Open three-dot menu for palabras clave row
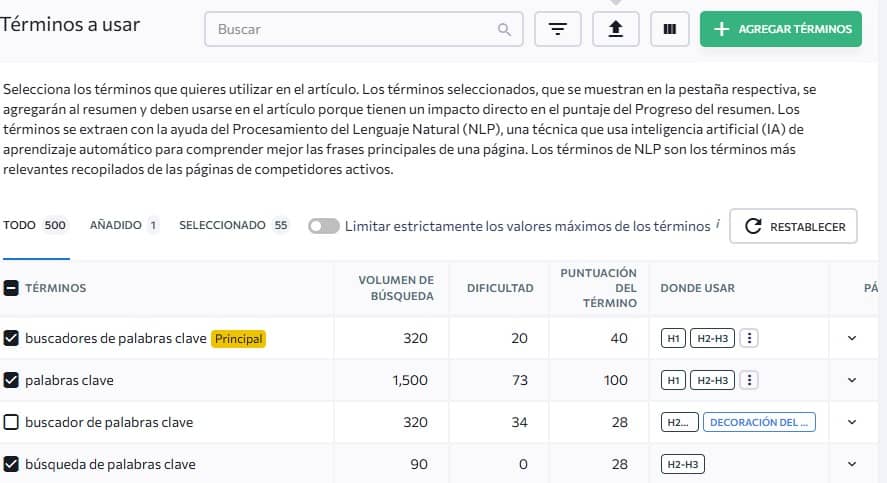 coord(750,380)
